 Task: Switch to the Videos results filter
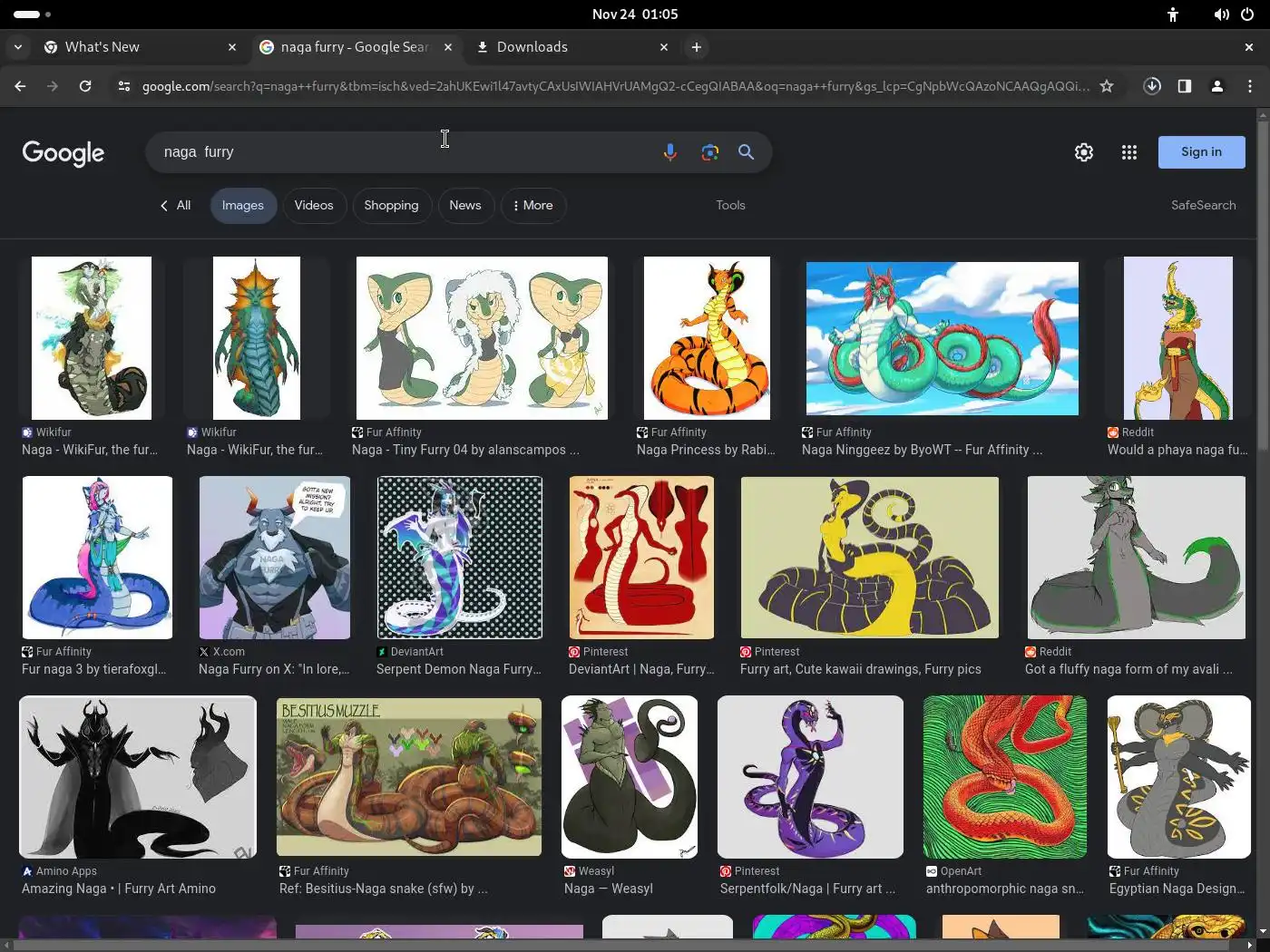[314, 206]
